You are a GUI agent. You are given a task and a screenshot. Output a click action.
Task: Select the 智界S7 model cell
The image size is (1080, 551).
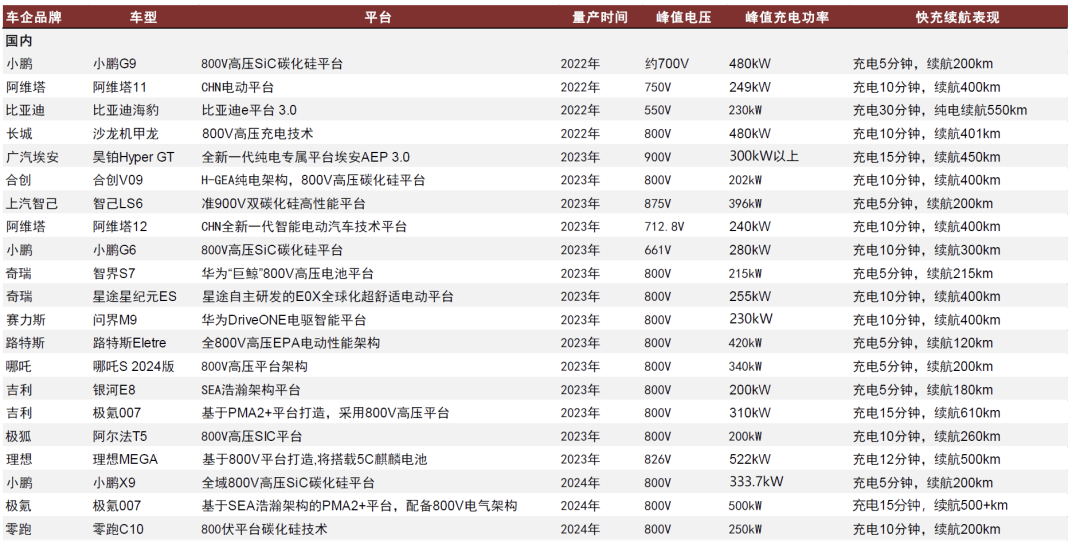[x=114, y=273]
